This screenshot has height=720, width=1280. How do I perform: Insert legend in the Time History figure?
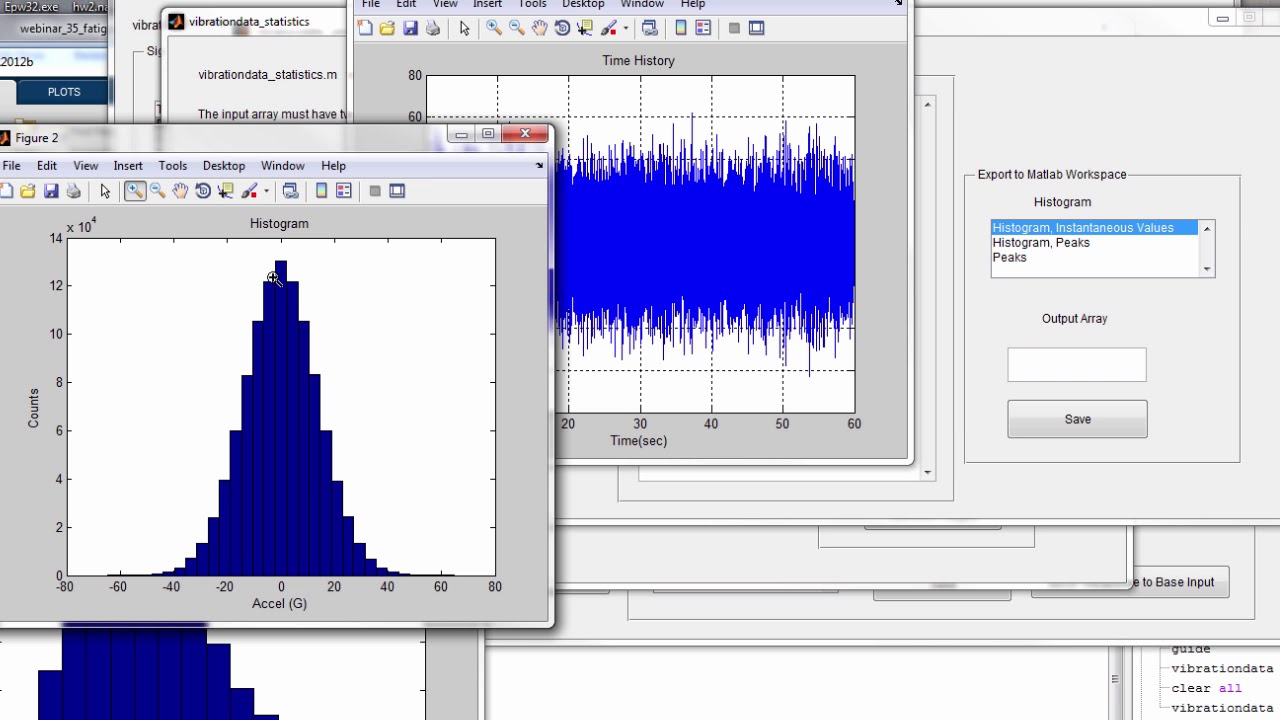[x=703, y=28]
